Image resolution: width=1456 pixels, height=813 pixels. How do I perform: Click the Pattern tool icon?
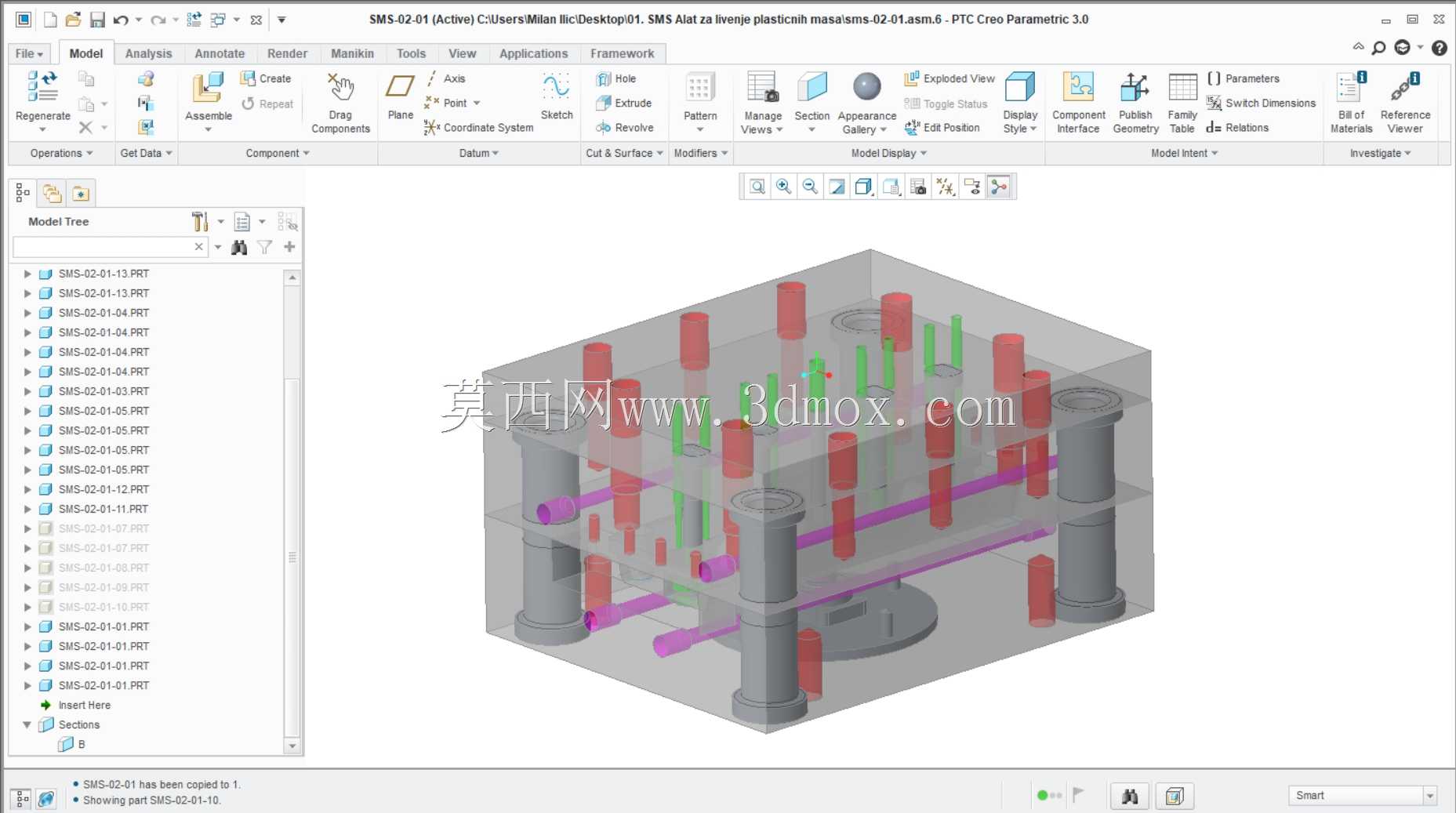[x=699, y=87]
